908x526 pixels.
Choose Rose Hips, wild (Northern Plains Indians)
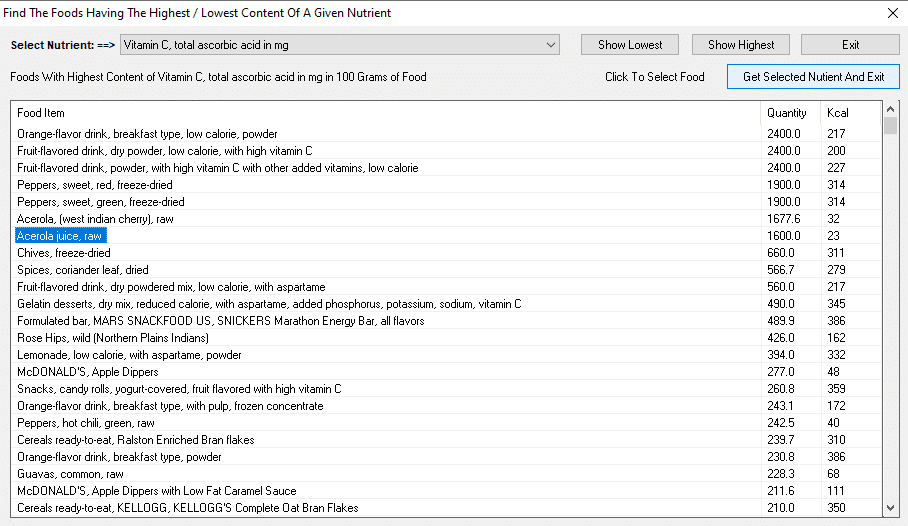tap(118, 338)
